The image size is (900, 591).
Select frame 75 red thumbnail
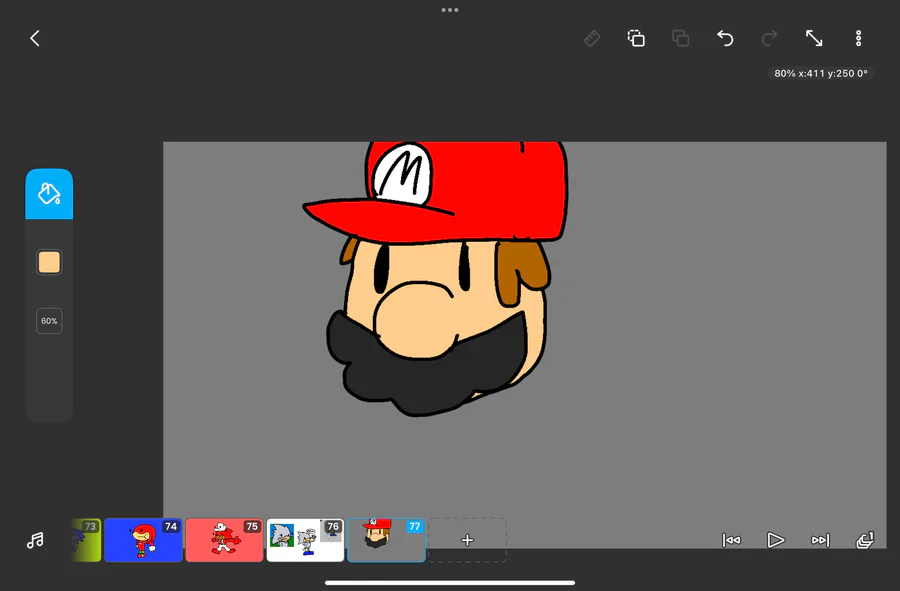click(224, 541)
